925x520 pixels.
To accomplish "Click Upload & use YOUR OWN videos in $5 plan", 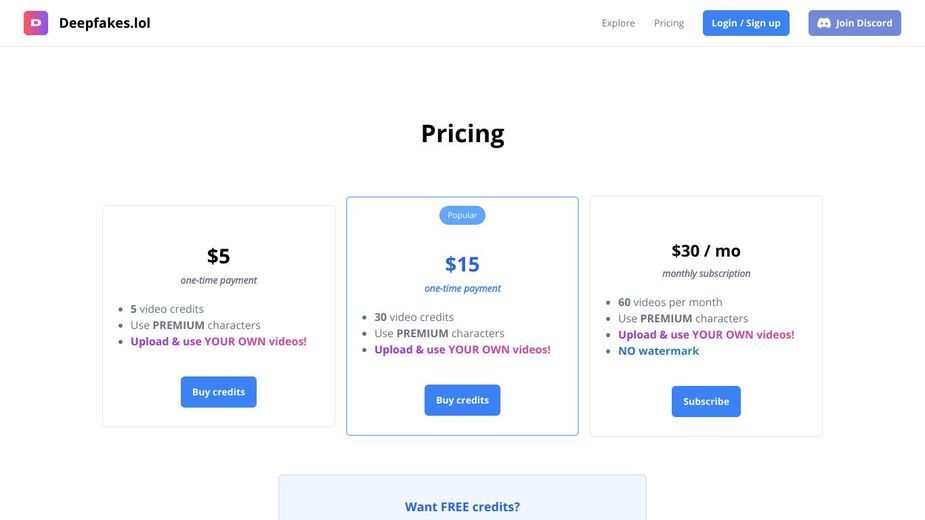I will tap(218, 341).
